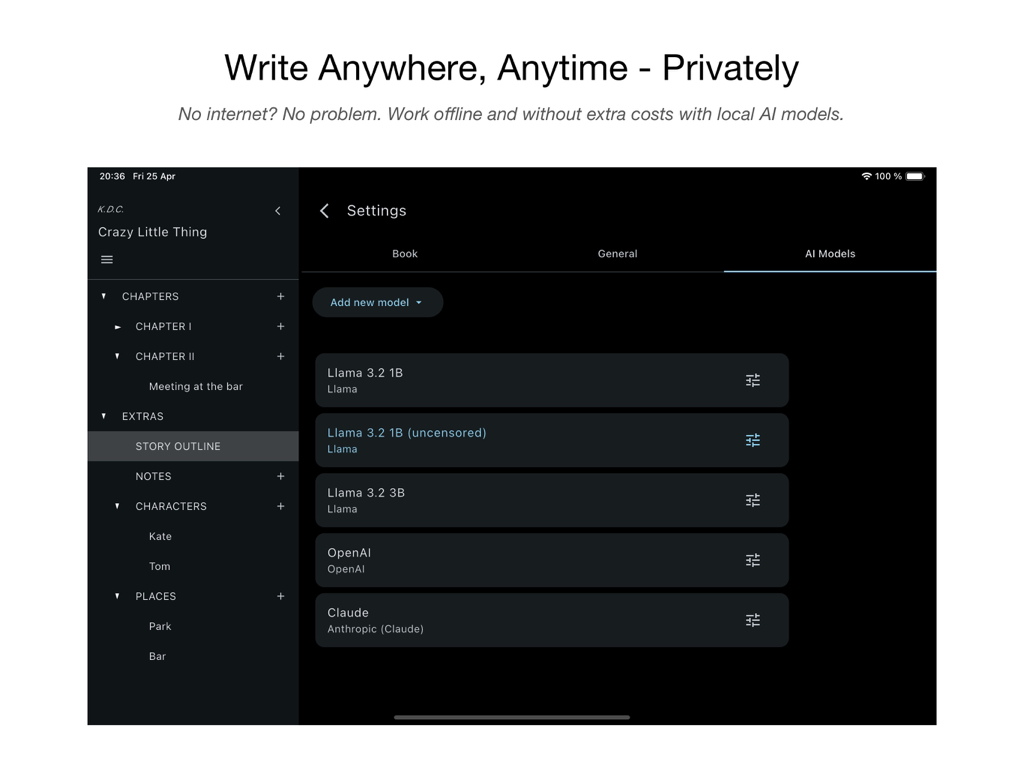The height and width of the screenshot is (768, 1024).
Task: Click the back arrow next to Settings
Action: coord(324,211)
